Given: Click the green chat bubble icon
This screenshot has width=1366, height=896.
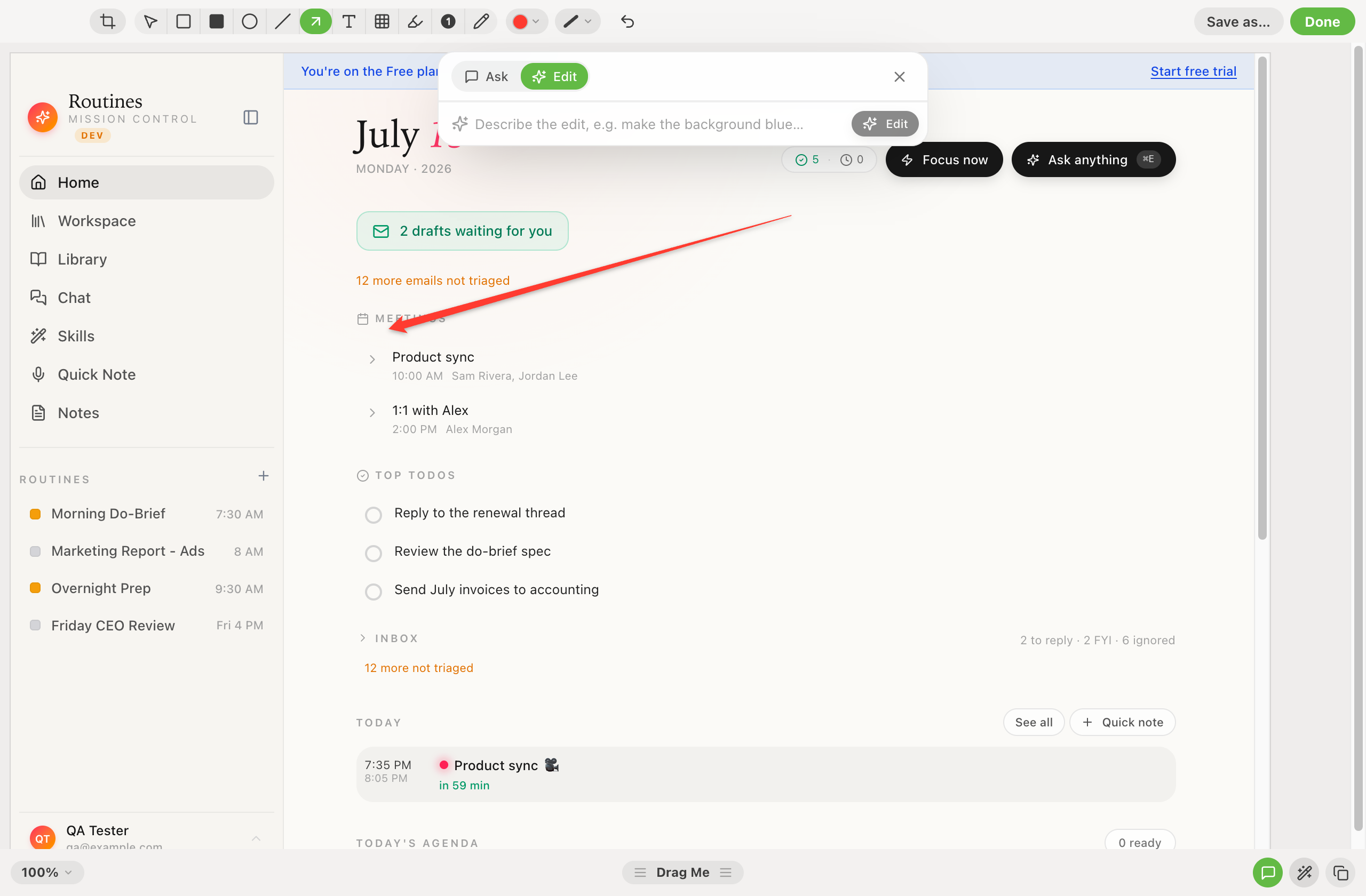Looking at the screenshot, I should (1268, 873).
